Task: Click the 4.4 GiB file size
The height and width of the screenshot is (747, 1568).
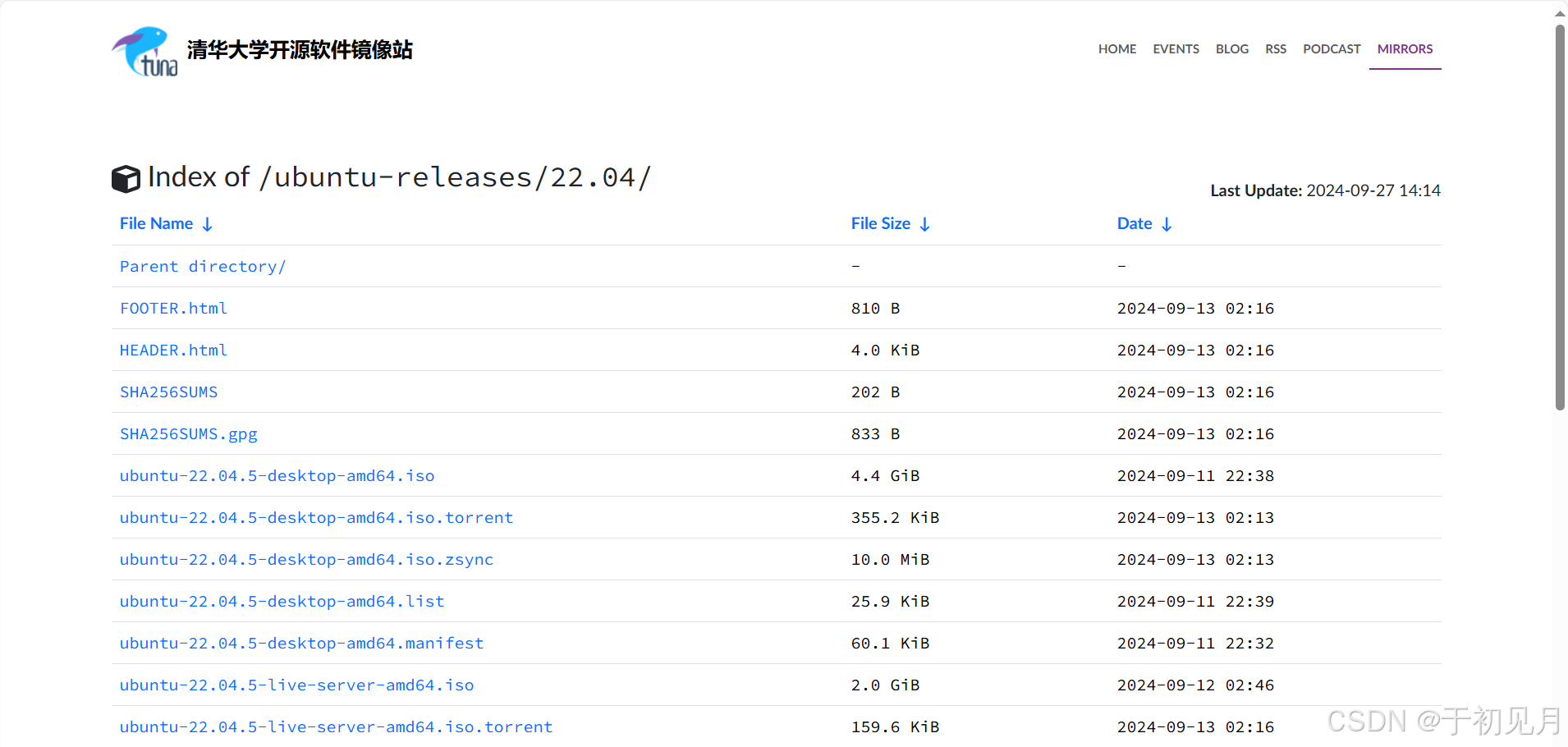Action: [x=885, y=475]
